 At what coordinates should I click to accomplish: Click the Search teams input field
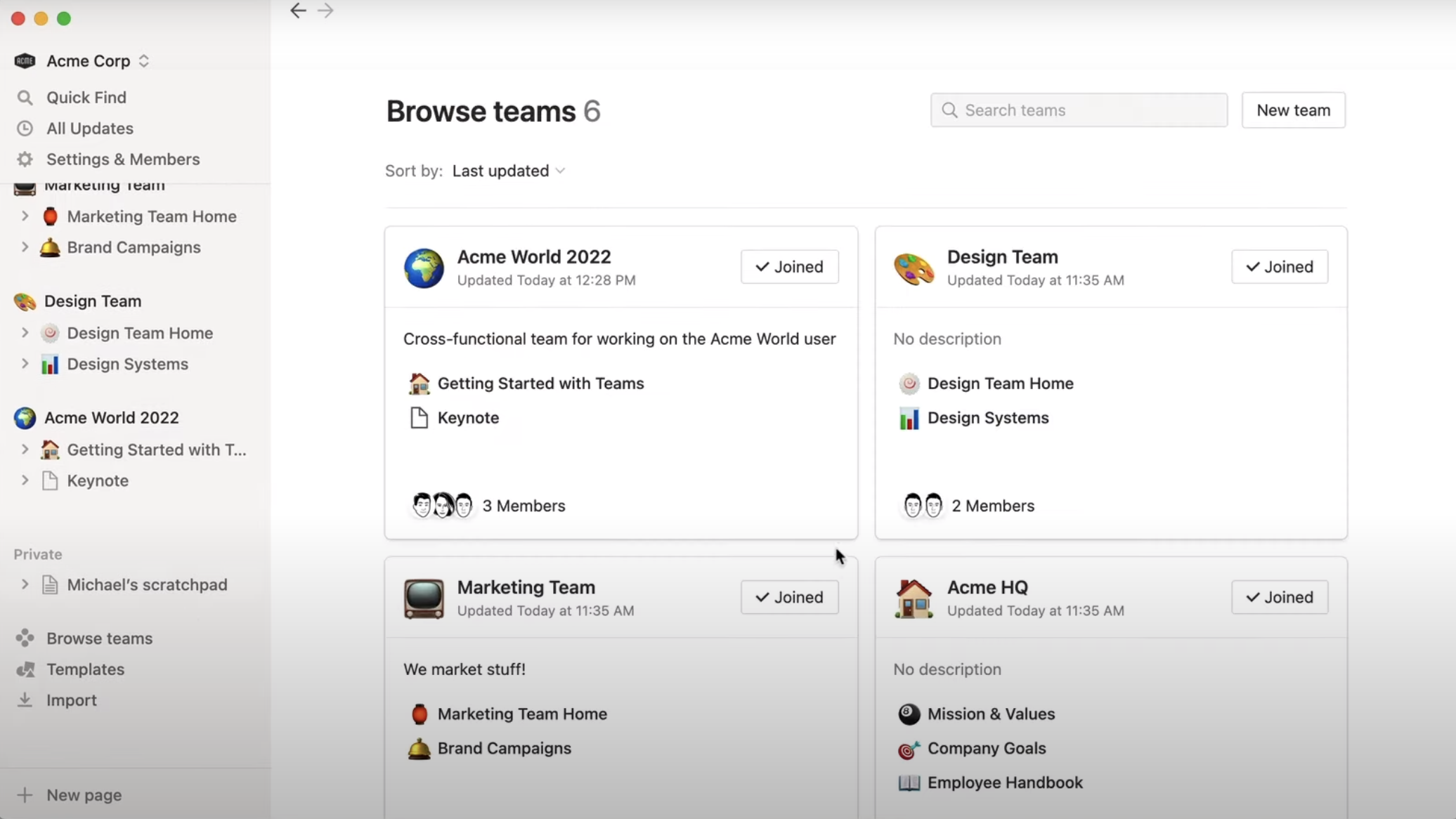coord(1079,110)
